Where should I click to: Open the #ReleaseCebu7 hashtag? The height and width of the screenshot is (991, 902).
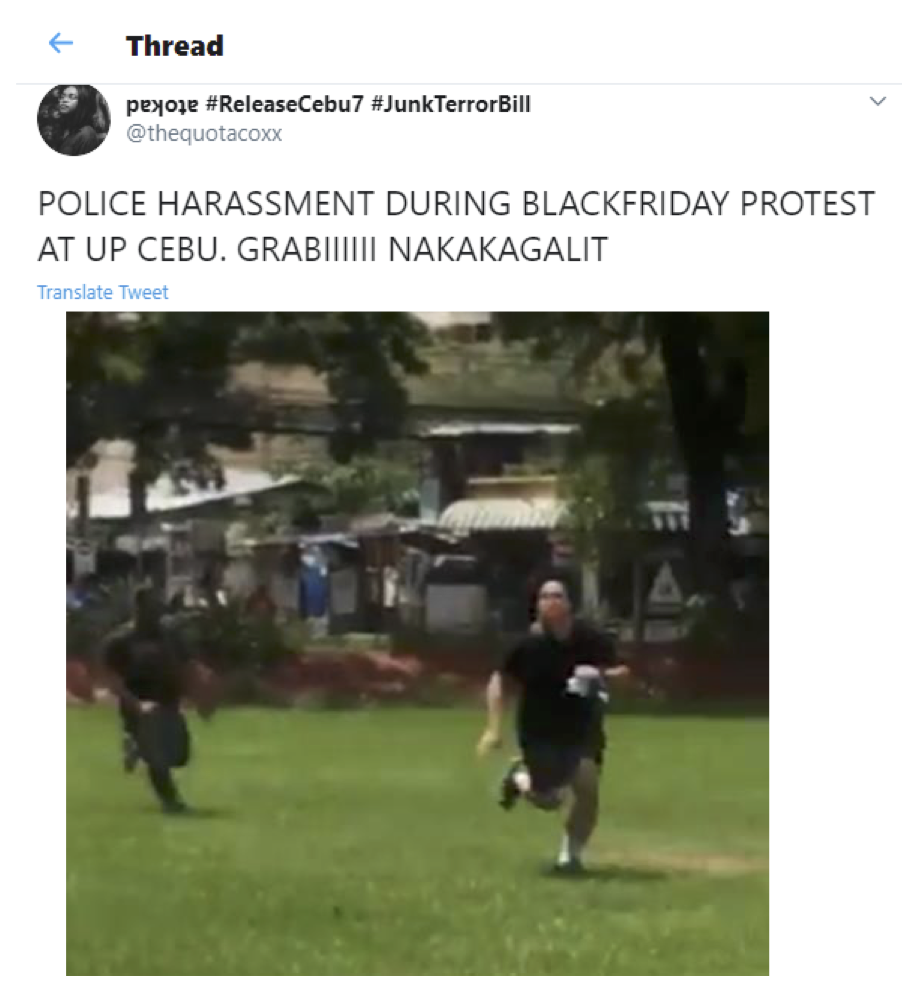coord(284,104)
